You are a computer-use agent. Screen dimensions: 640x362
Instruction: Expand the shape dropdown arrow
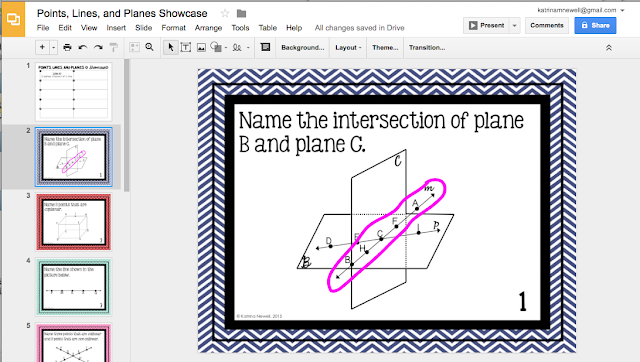pyautogui.click(x=226, y=48)
